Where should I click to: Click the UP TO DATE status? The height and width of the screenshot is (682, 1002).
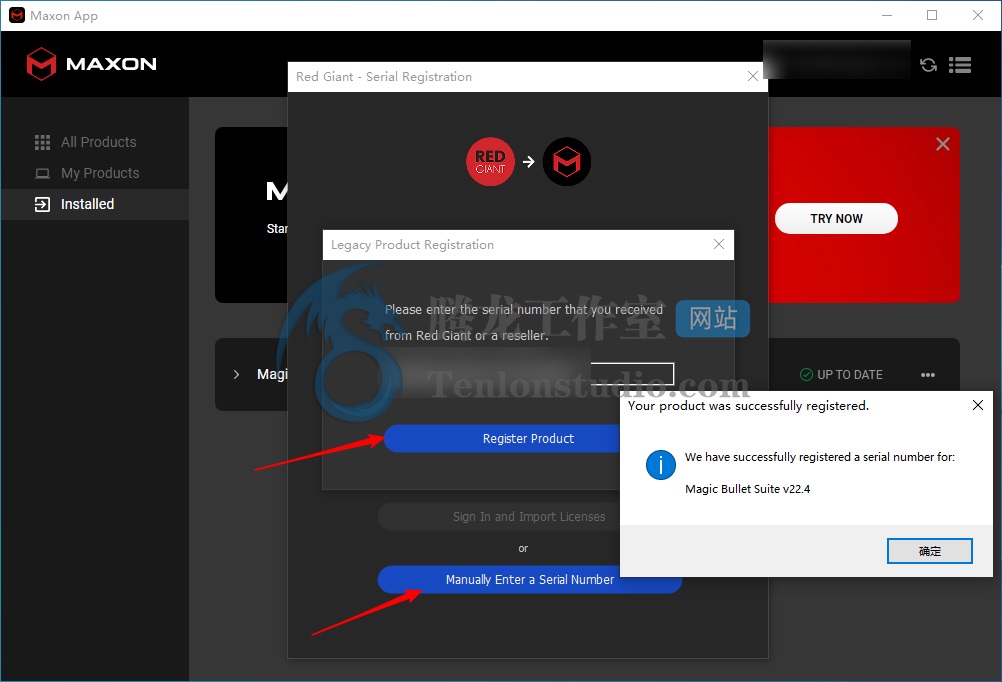841,375
